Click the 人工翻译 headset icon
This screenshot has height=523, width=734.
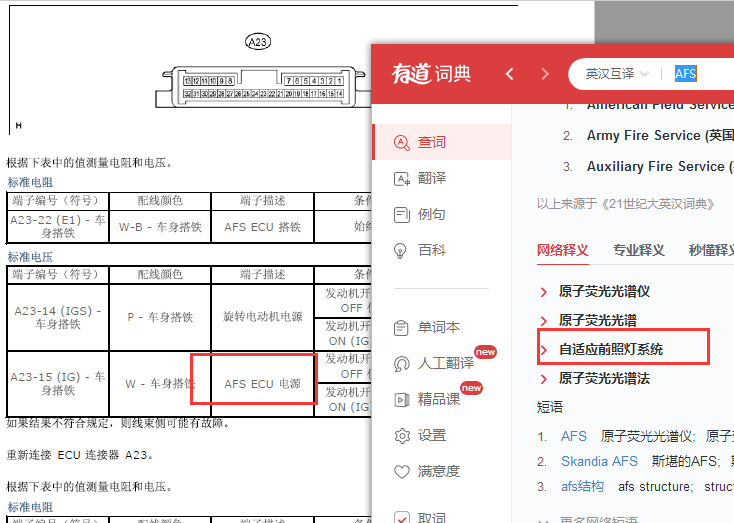tap(402, 363)
